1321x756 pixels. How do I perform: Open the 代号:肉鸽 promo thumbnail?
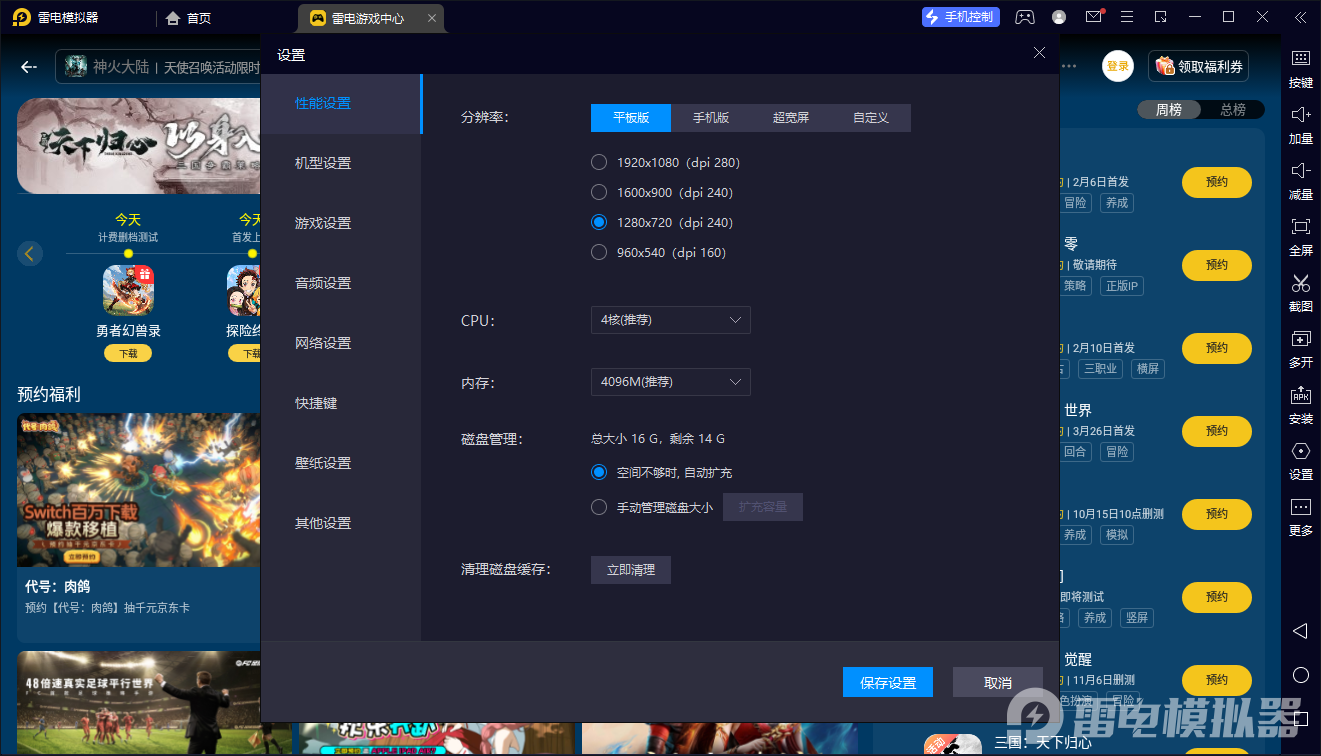click(139, 491)
